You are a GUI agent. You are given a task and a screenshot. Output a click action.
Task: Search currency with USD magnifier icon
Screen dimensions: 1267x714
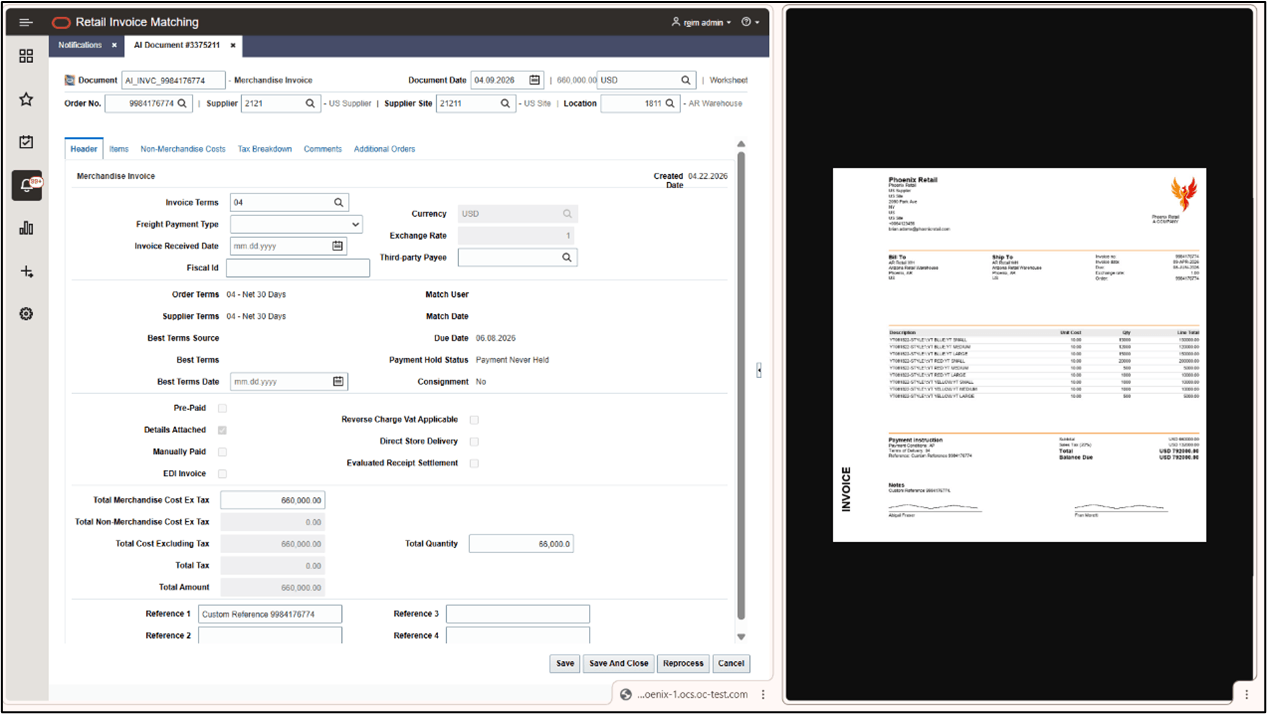686,80
